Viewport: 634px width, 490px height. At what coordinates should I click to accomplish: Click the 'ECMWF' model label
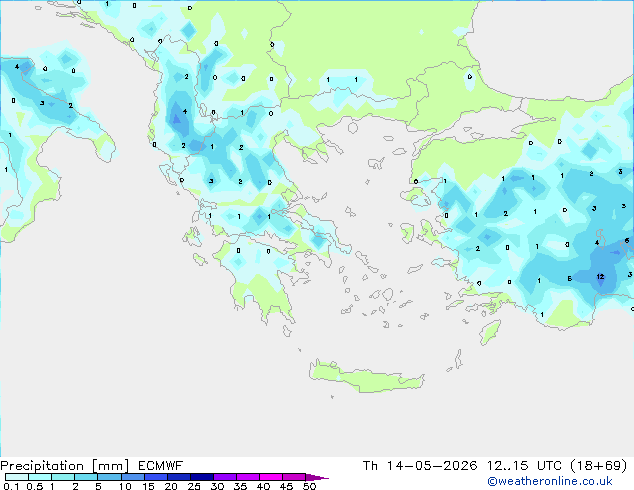(x=160, y=466)
